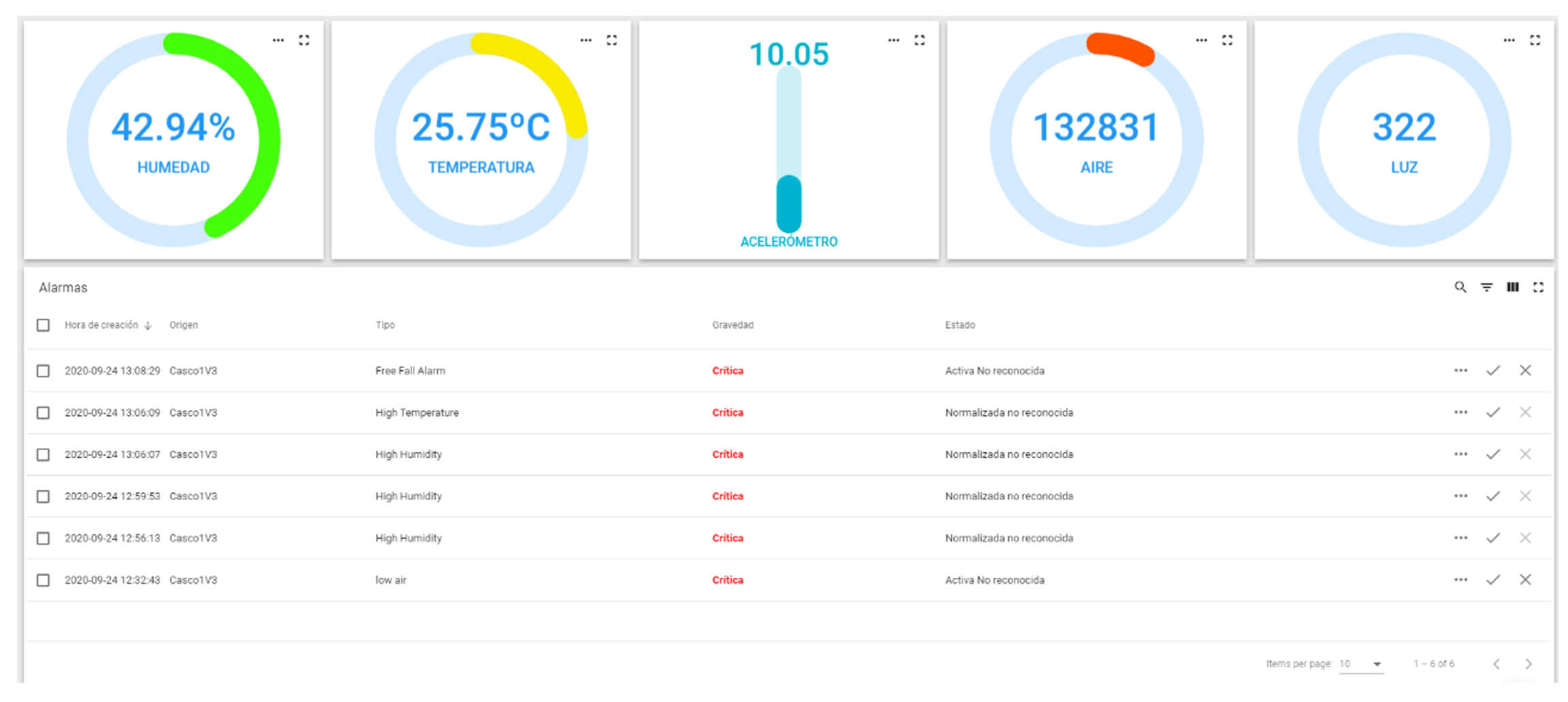Open details menu for the Free Fall Alarm

pyautogui.click(x=1460, y=371)
